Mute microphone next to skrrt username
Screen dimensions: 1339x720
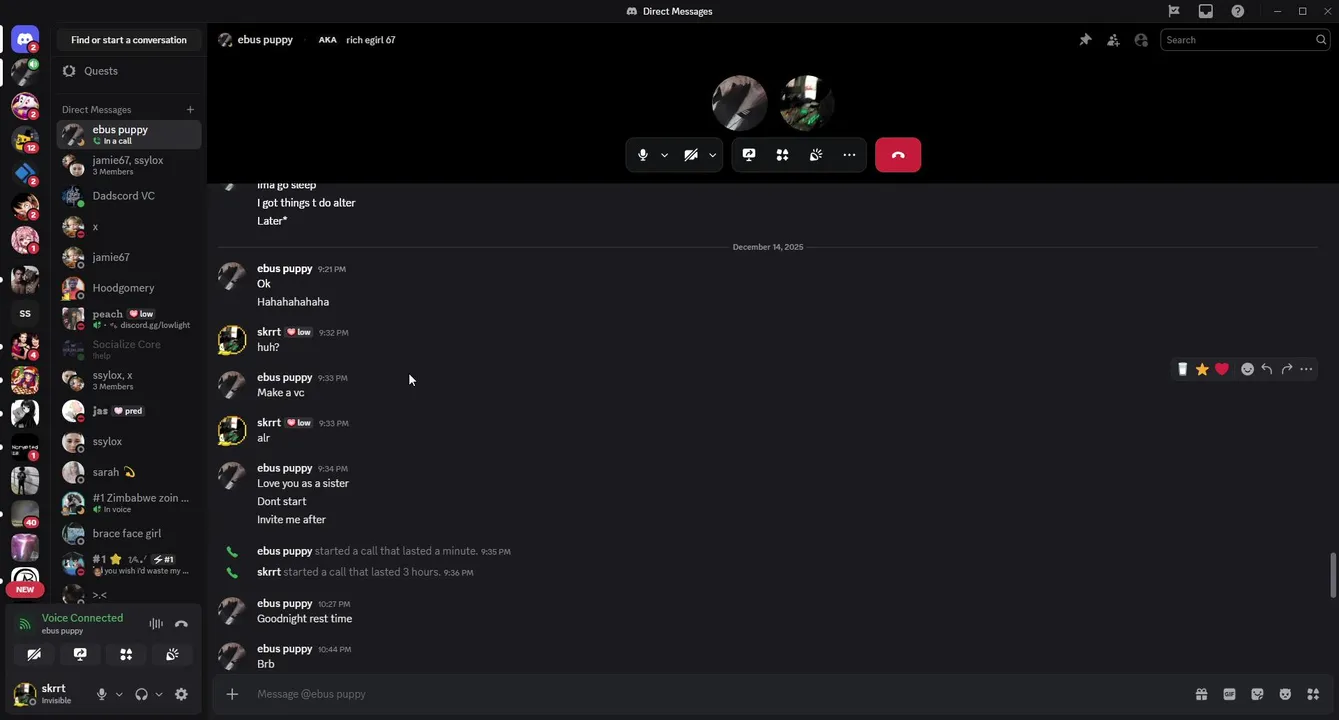(x=101, y=694)
